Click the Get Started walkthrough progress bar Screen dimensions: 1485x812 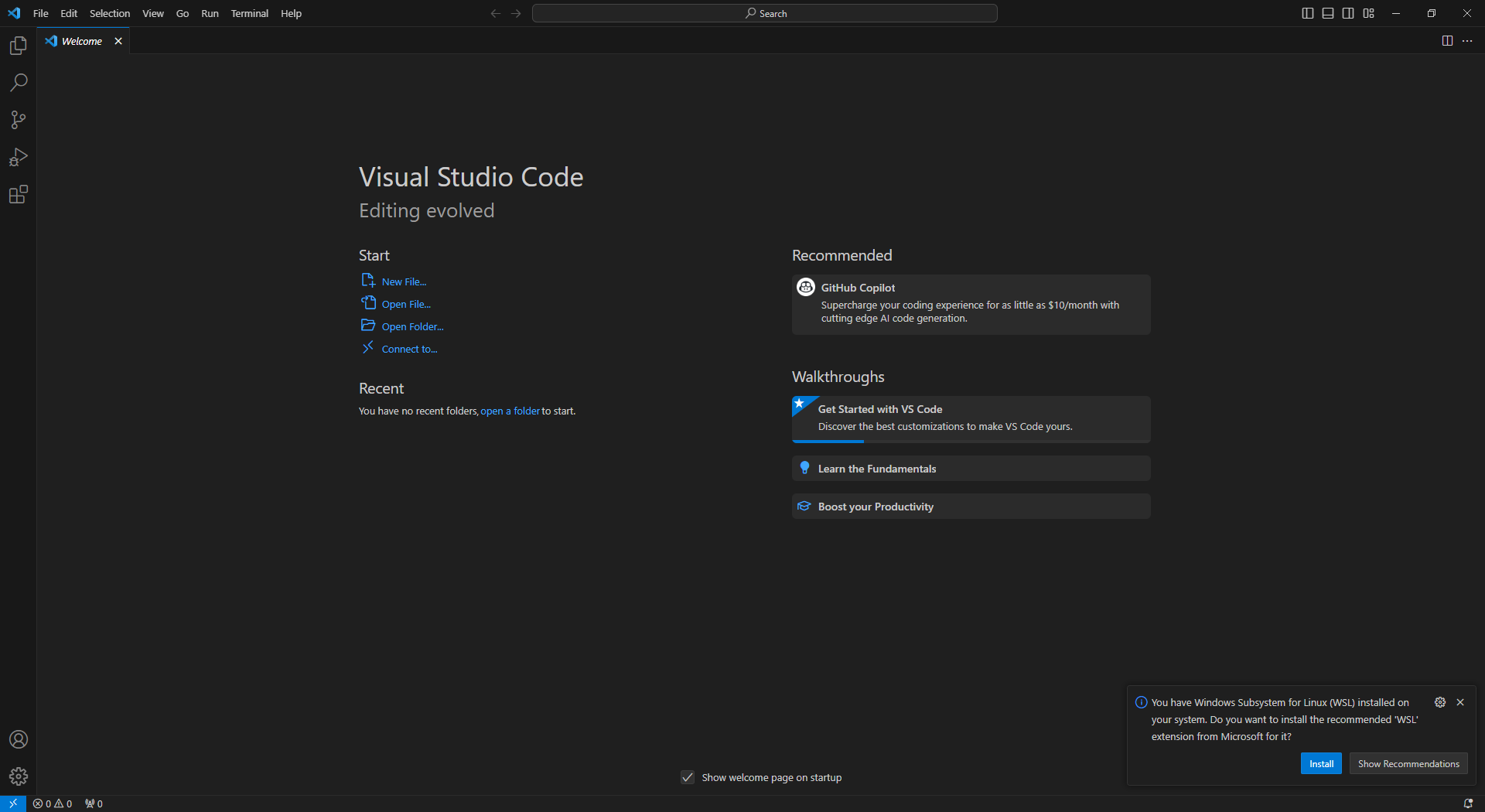[828, 442]
